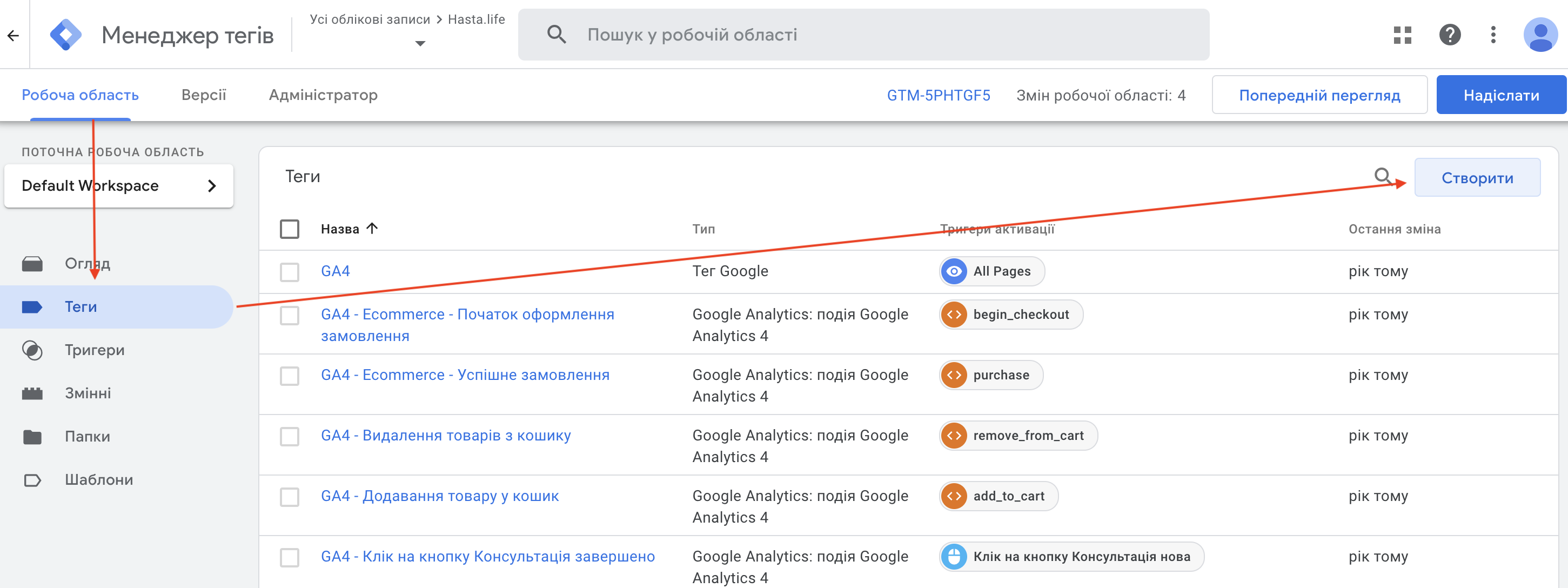Click the Створити button
1568x588 pixels.
pyautogui.click(x=1477, y=178)
